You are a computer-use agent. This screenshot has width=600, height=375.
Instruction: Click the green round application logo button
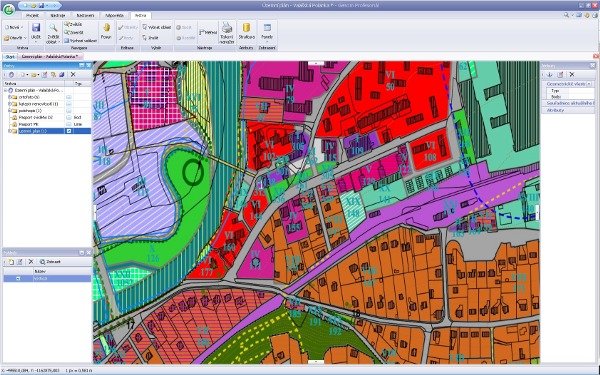8,9
